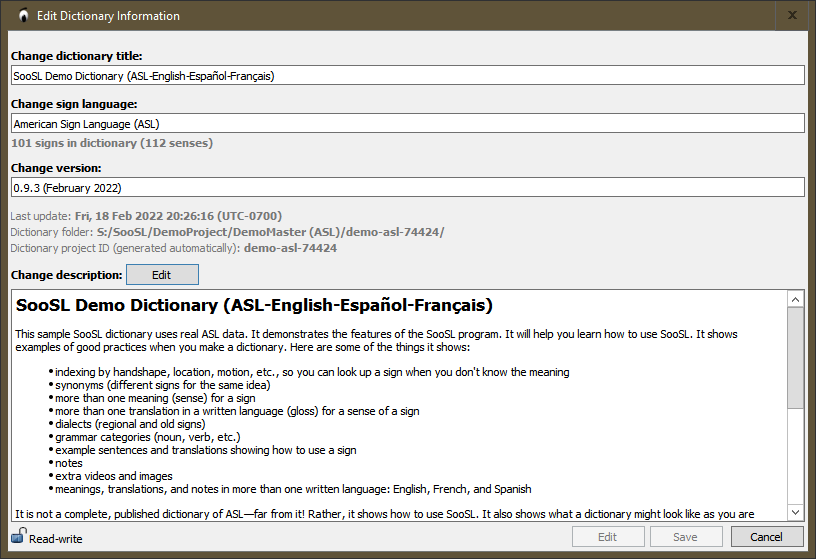Click paragraph 'It is not a complete, published dictionary'
The height and width of the screenshot is (559, 816).
click(385, 514)
